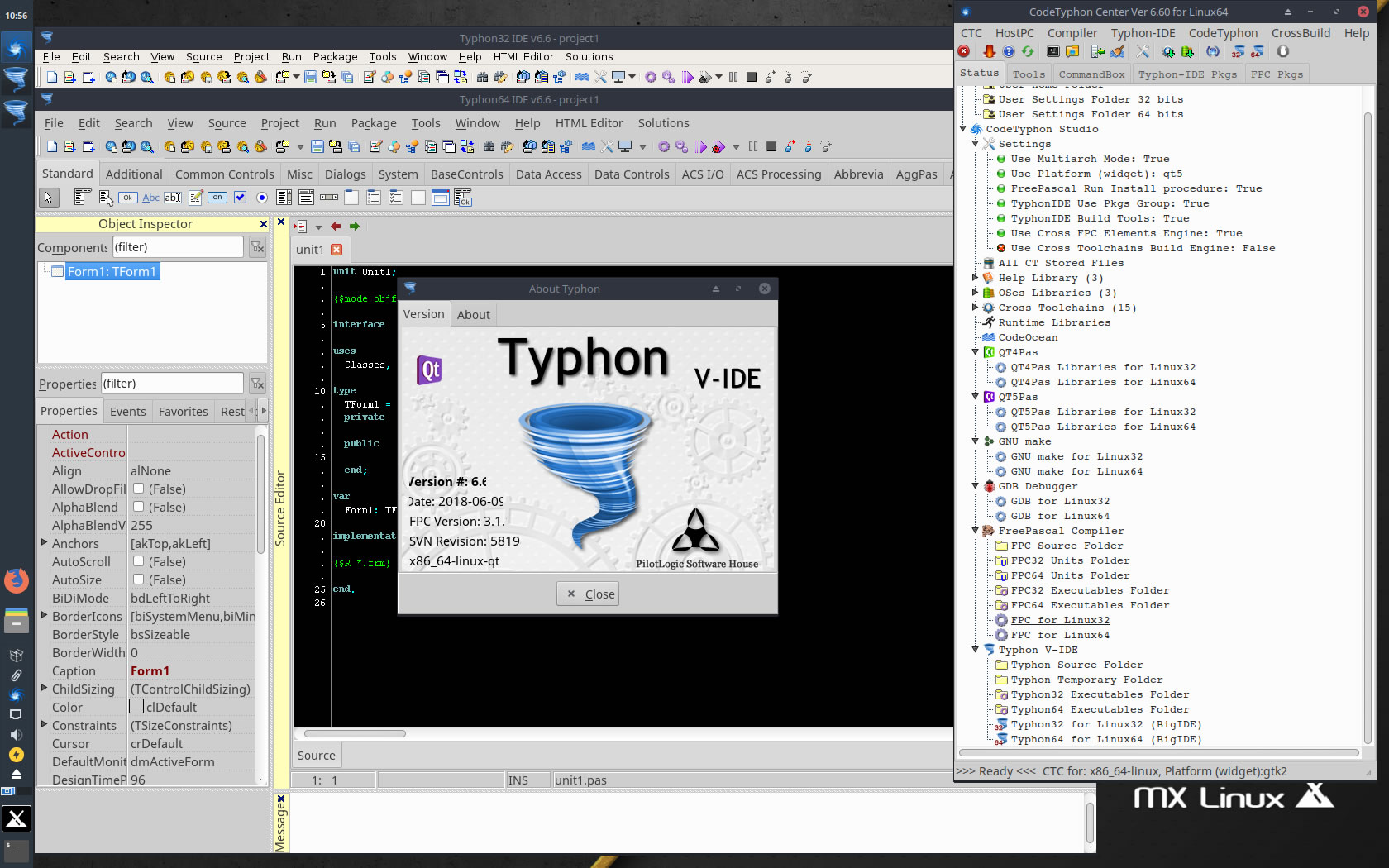The height and width of the screenshot is (868, 1389).
Task: Click source editor horizontal scrollbar thumb
Action: (x=356, y=733)
